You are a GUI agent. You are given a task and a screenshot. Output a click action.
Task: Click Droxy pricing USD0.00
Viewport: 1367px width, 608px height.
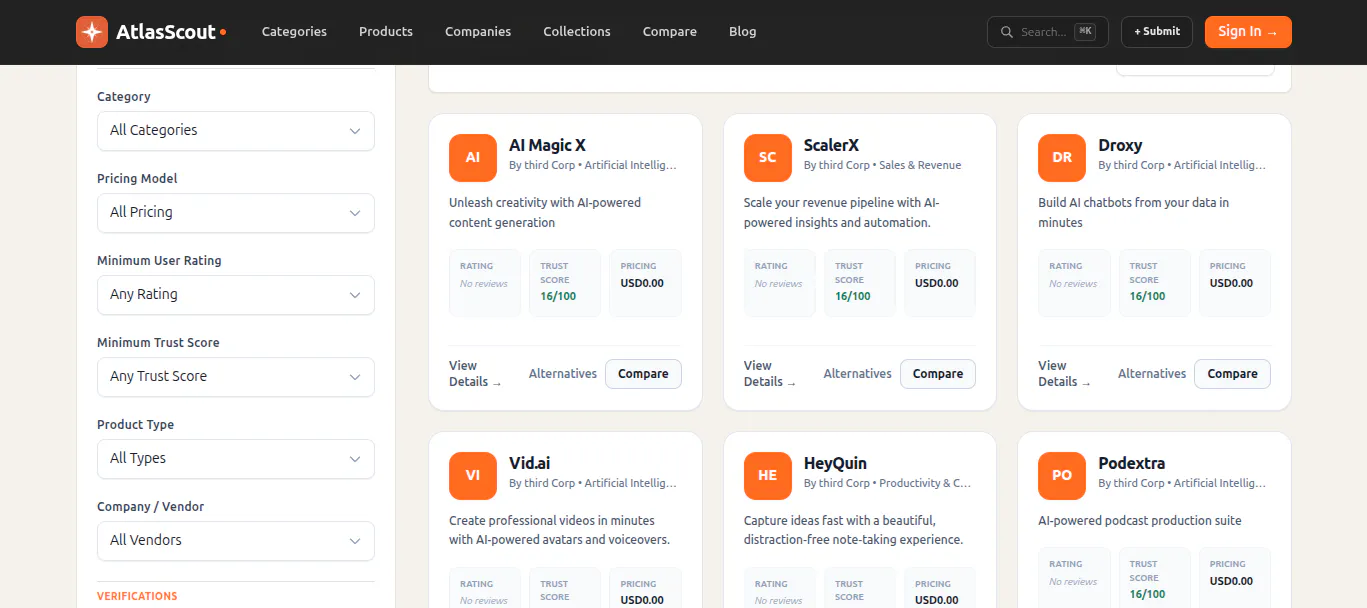point(1231,284)
